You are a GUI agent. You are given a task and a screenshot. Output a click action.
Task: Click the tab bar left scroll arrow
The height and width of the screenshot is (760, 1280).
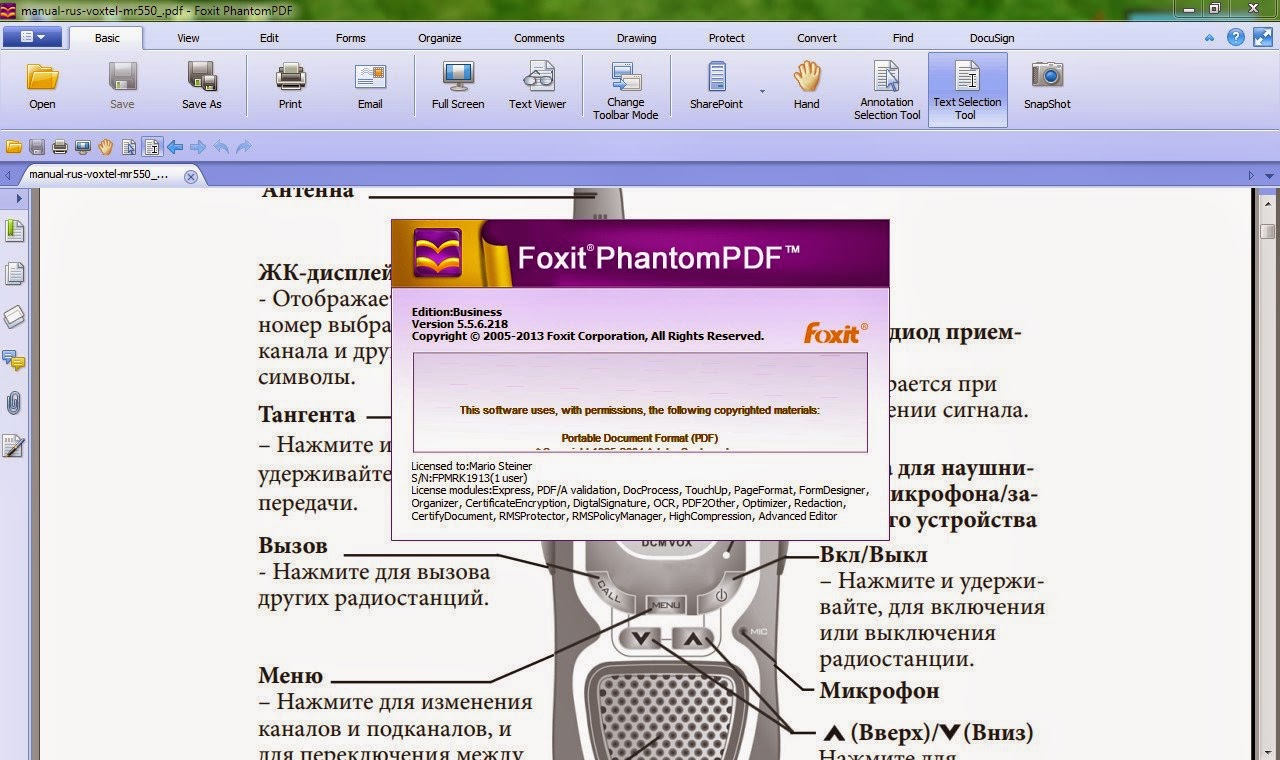[x=9, y=175]
